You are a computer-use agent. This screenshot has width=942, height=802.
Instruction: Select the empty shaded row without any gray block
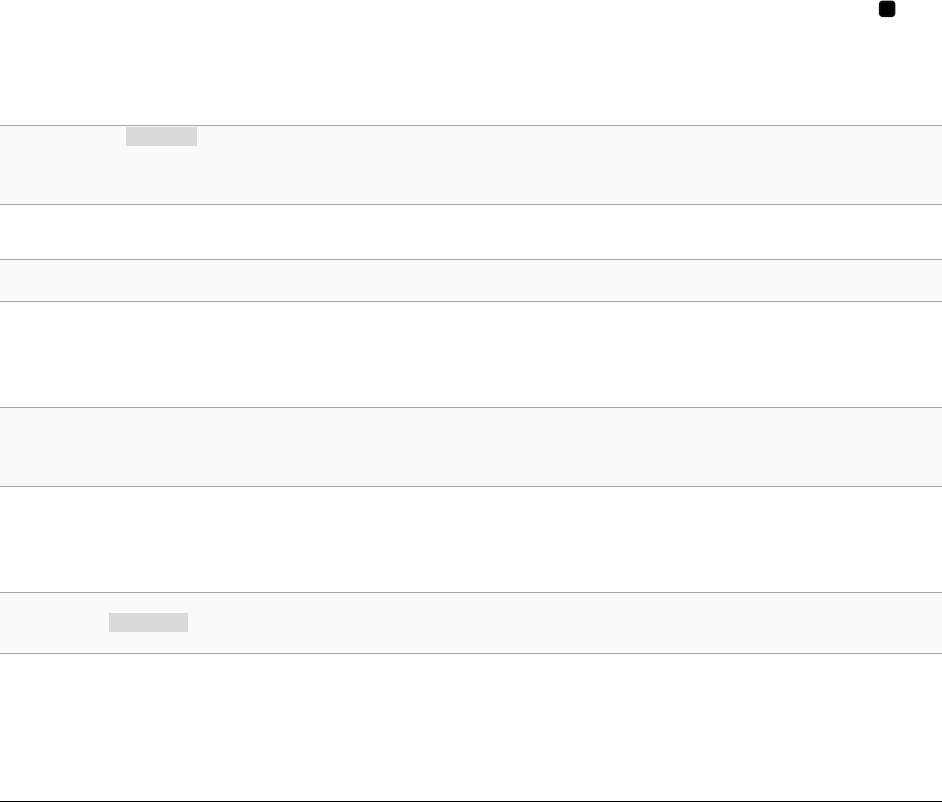click(471, 447)
